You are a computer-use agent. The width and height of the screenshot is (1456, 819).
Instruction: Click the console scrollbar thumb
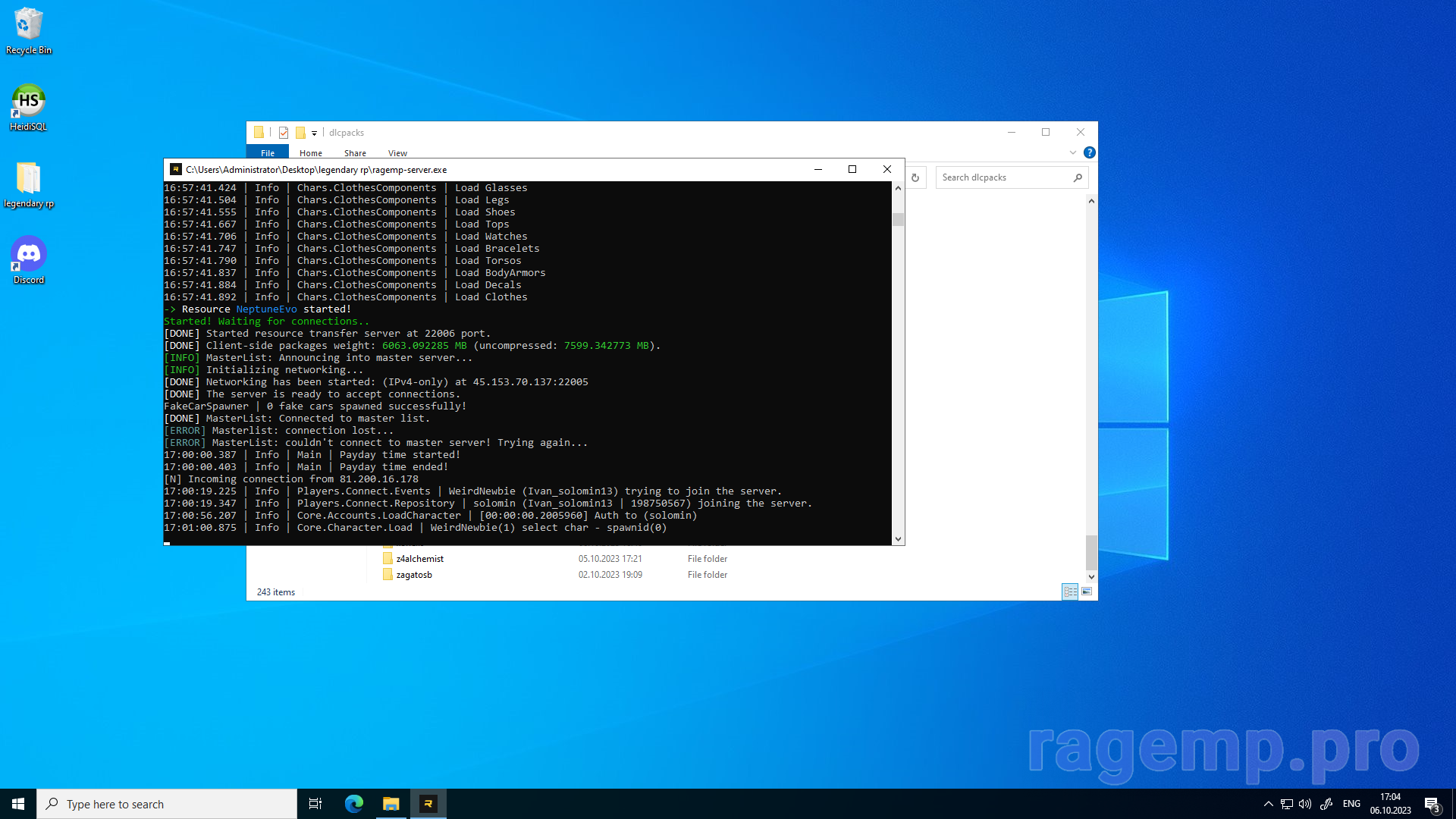(898, 219)
